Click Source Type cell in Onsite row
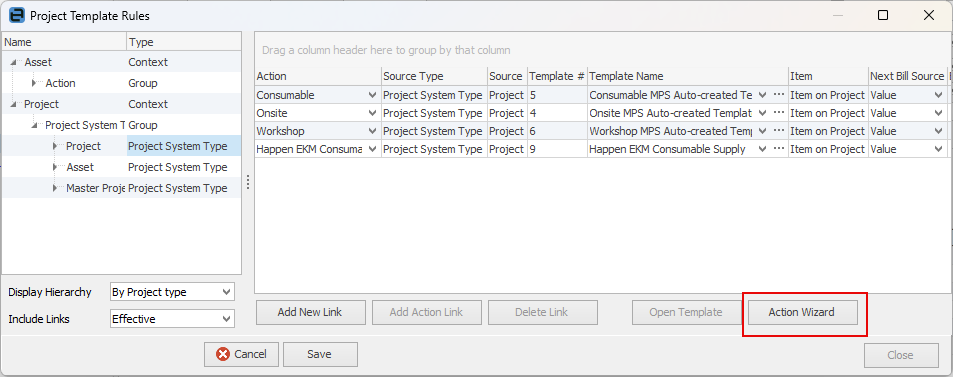This screenshot has width=953, height=377. point(434,113)
